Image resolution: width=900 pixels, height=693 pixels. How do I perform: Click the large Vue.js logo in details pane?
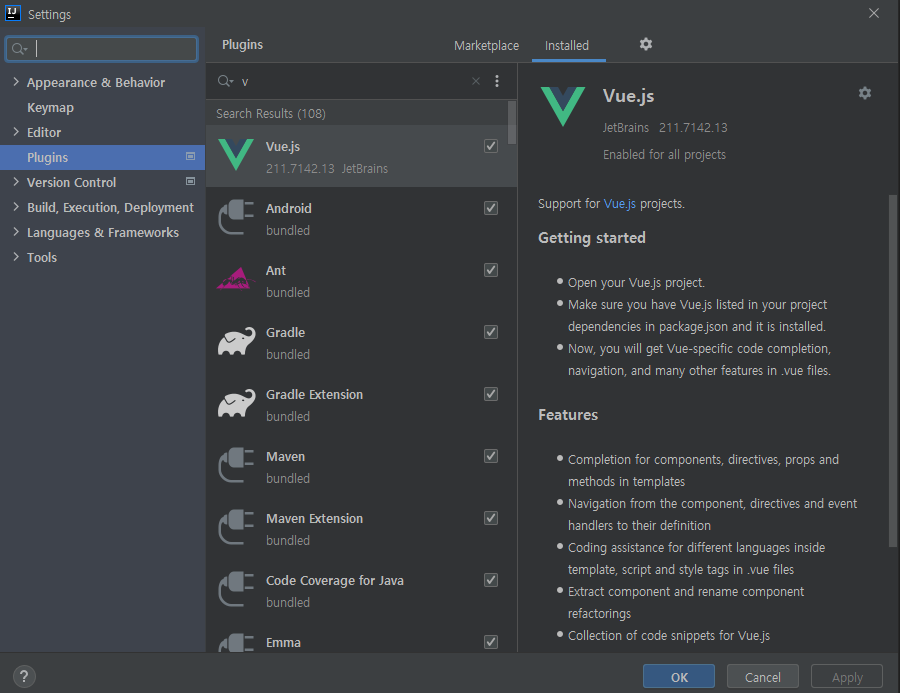(563, 106)
